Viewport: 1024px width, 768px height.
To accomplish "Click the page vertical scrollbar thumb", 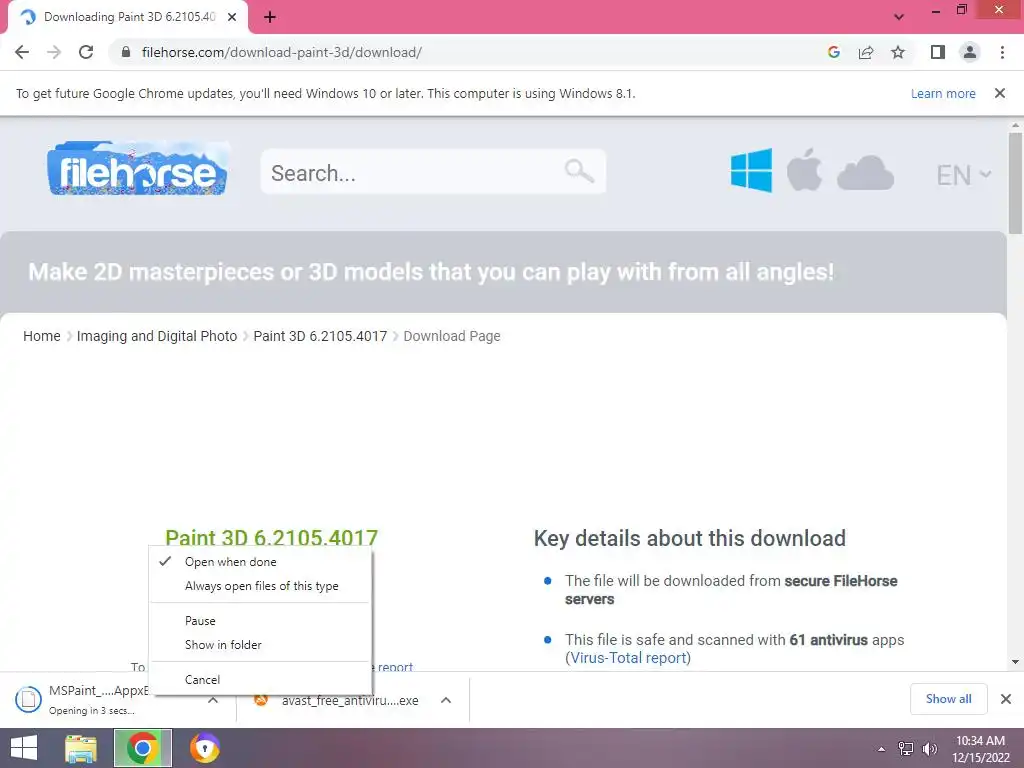I will [x=1015, y=183].
